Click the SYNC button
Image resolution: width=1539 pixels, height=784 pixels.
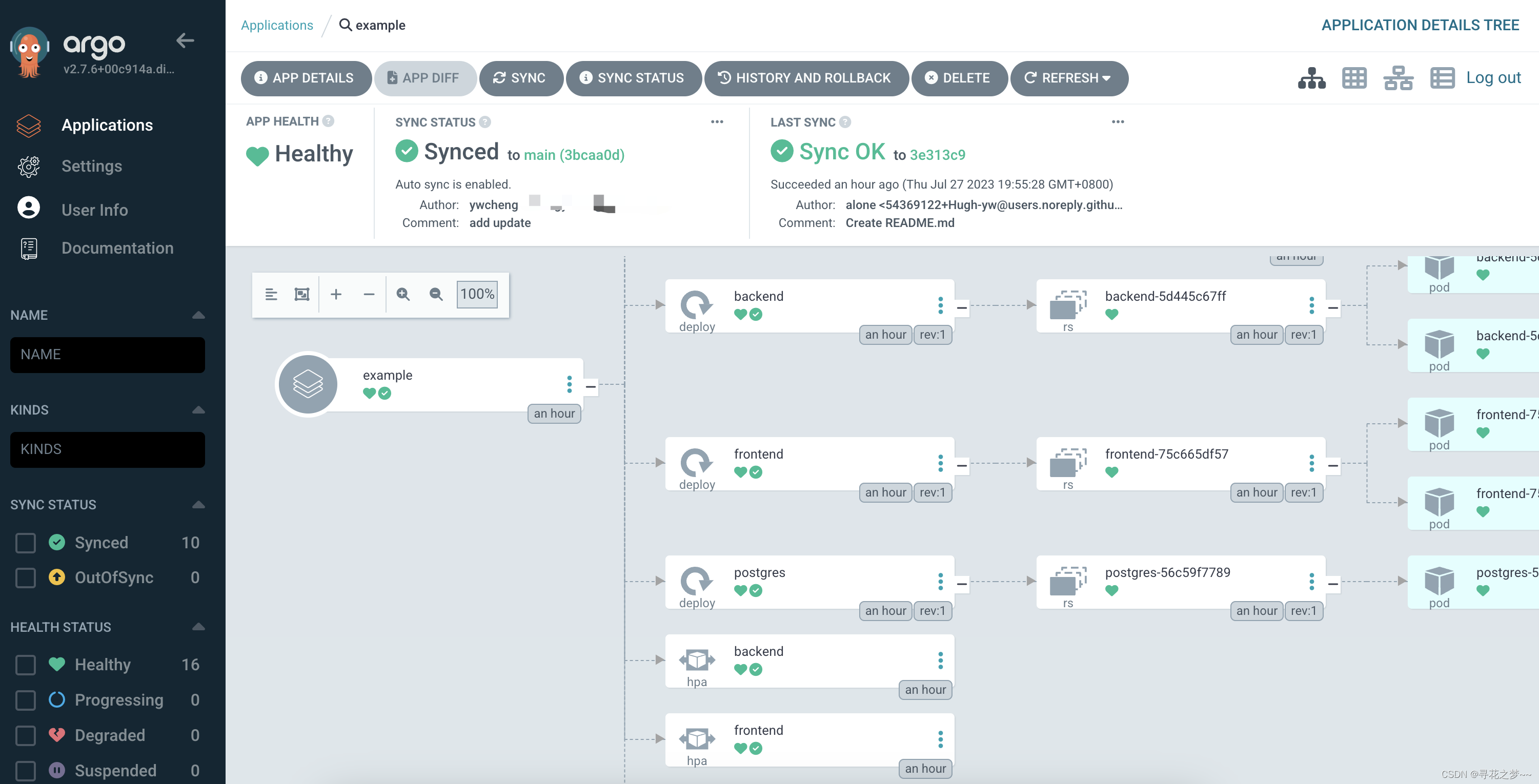pos(520,78)
